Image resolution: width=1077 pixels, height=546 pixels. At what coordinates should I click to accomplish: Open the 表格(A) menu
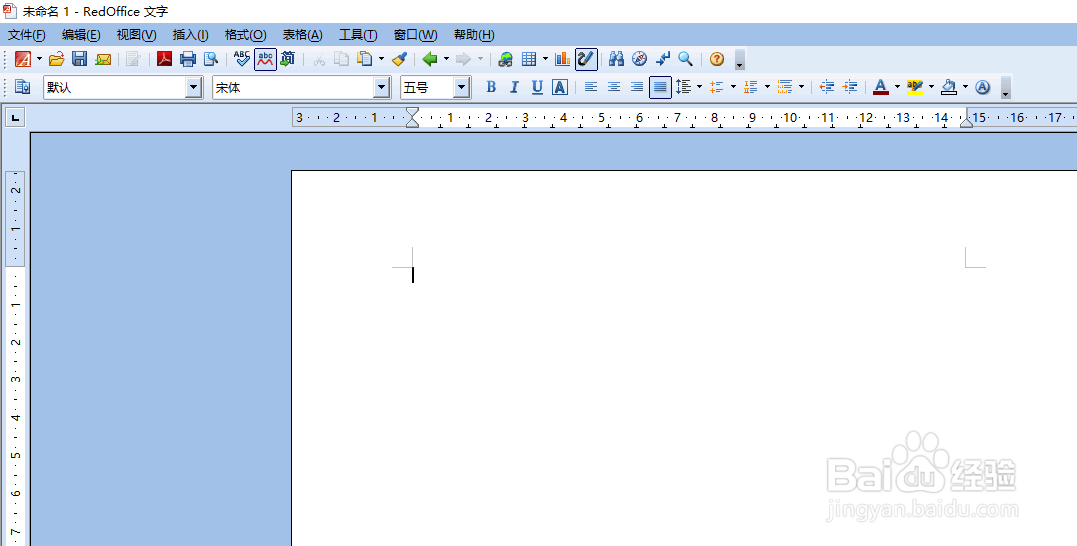pos(302,35)
